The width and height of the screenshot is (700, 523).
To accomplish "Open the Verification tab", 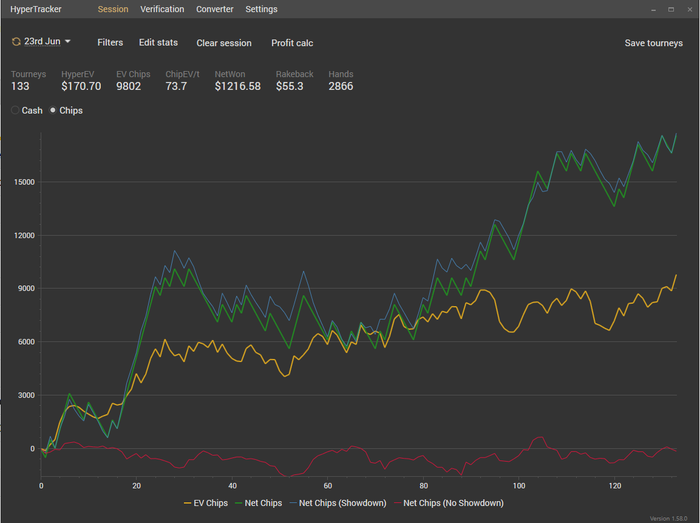I will click(162, 9).
